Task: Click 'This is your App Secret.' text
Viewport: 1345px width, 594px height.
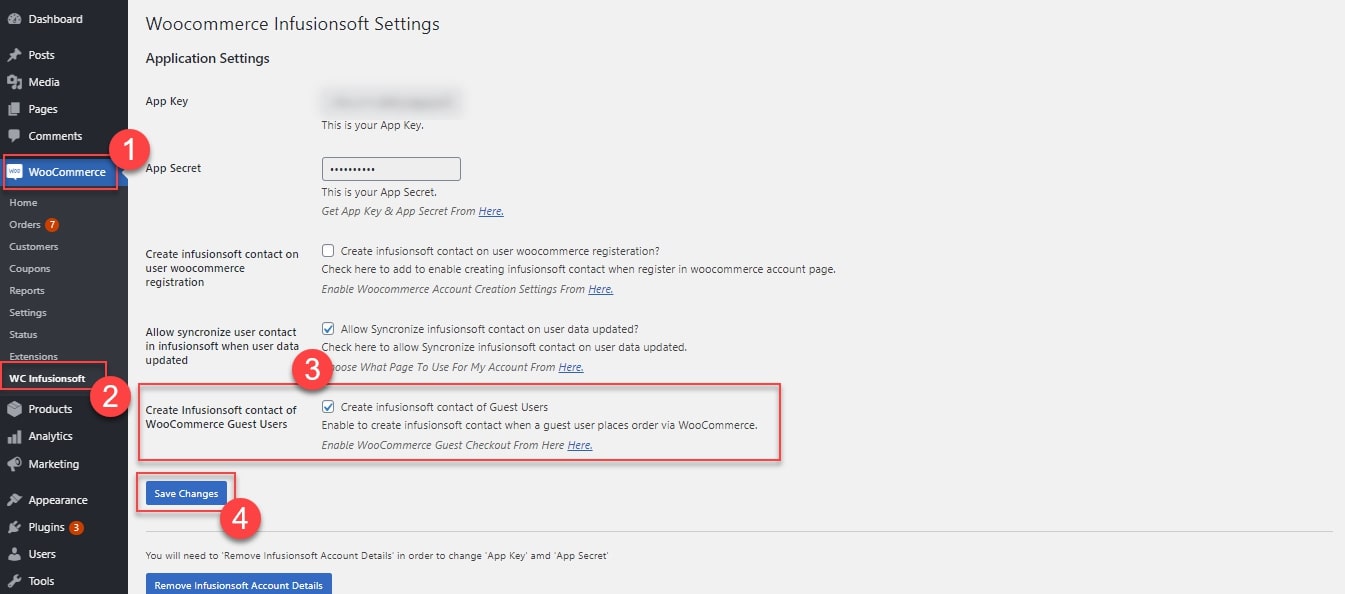Action: tap(379, 191)
